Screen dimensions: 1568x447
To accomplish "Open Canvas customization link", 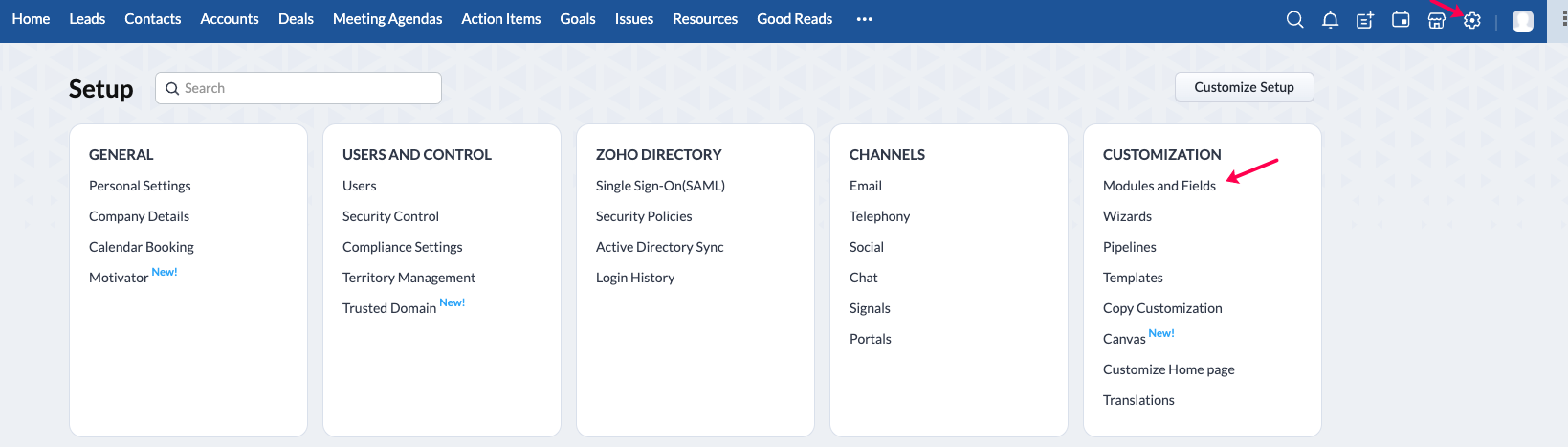I will pos(1124,339).
